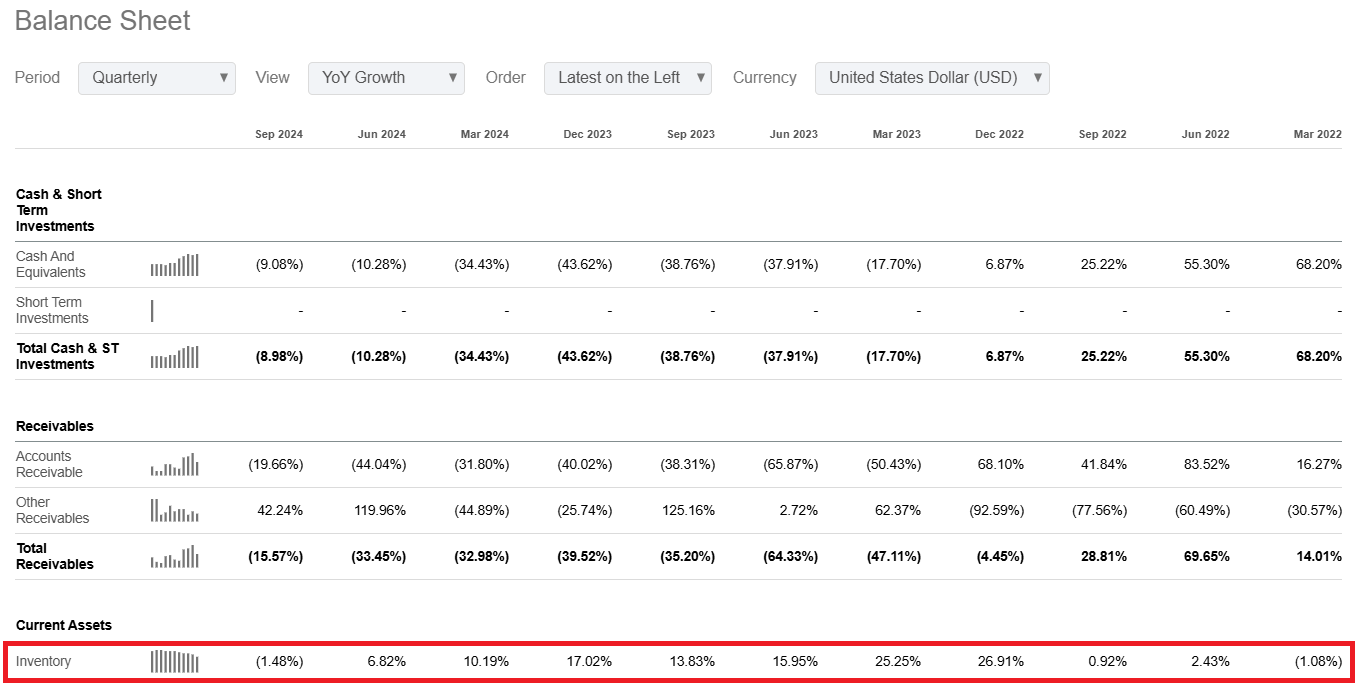
Task: Select the Inventory row label
Action: click(44, 662)
